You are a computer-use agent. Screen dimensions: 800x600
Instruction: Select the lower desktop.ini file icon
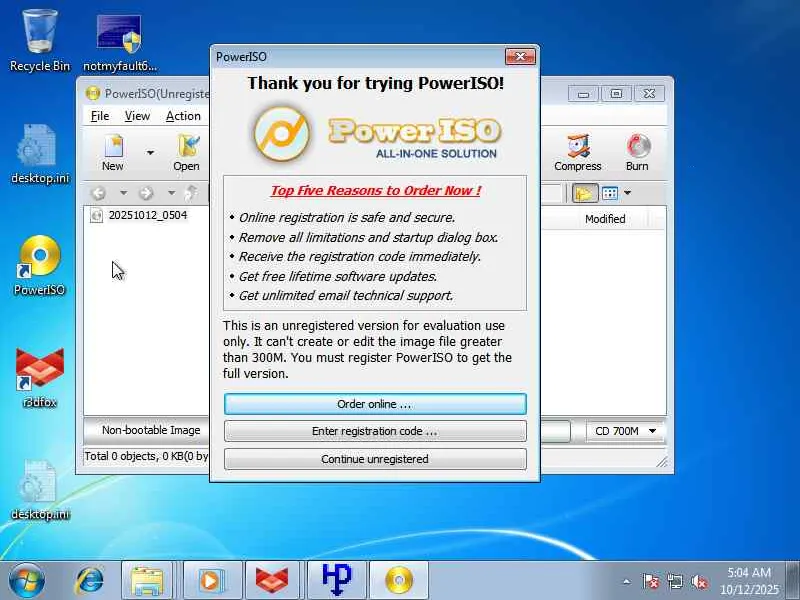tap(40, 490)
